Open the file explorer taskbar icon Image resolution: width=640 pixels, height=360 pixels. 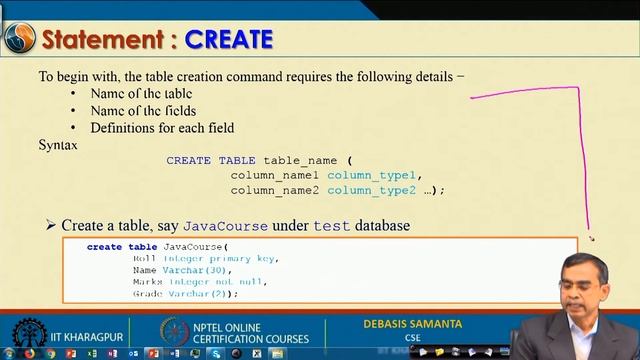(278, 353)
